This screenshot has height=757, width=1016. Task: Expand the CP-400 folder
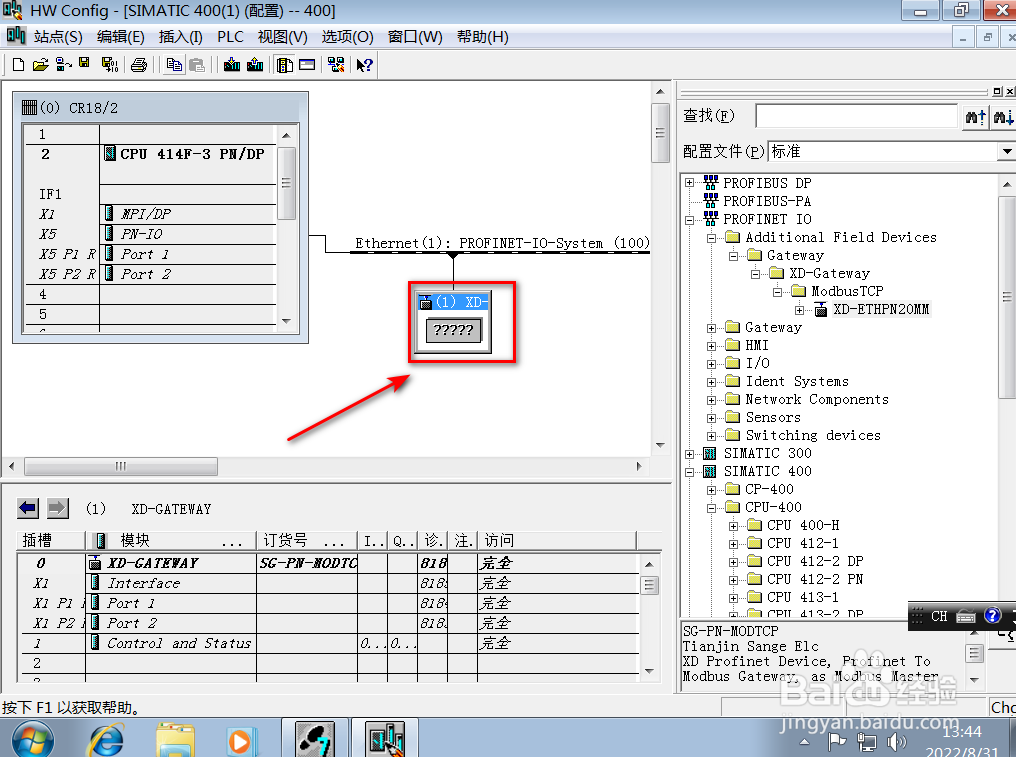(x=711, y=490)
